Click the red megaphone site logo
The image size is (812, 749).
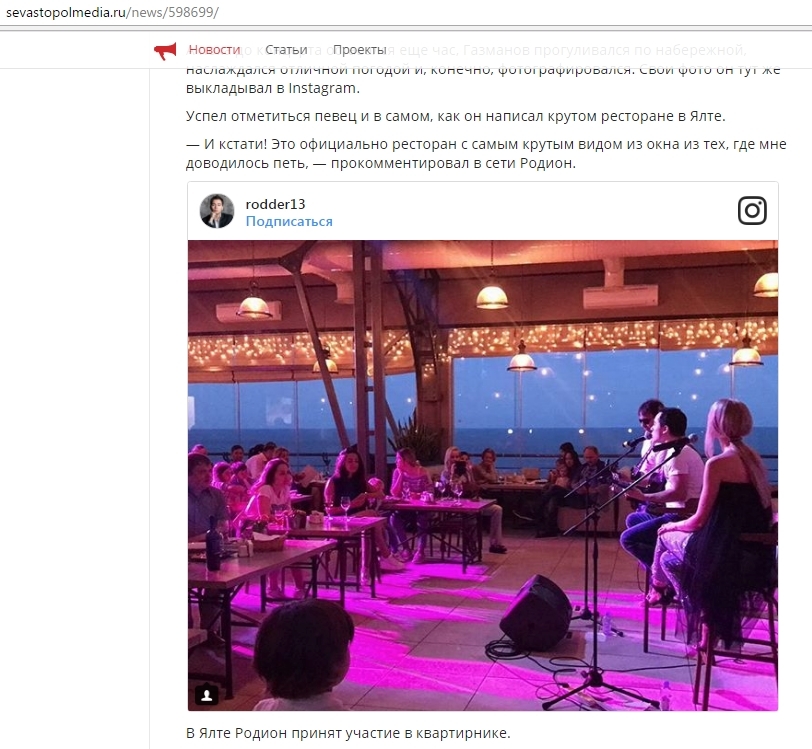(x=166, y=51)
